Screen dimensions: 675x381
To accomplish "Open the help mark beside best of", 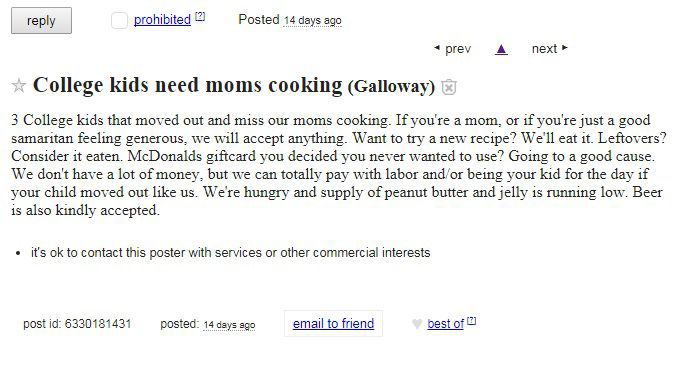I will 471,321.
